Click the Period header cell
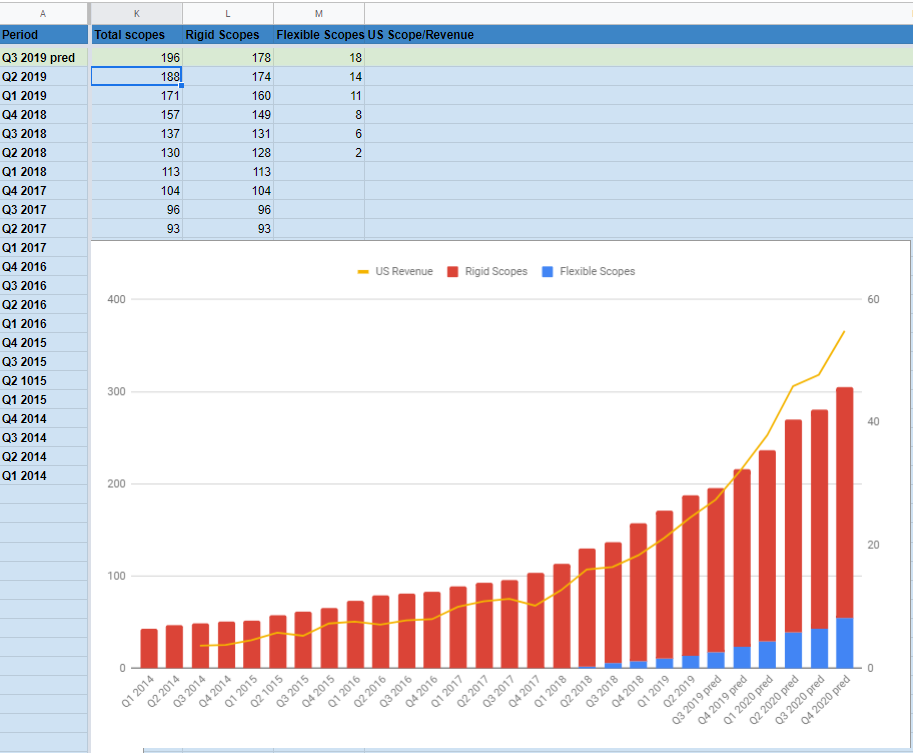Screen dimensions: 913x753 coord(44,34)
